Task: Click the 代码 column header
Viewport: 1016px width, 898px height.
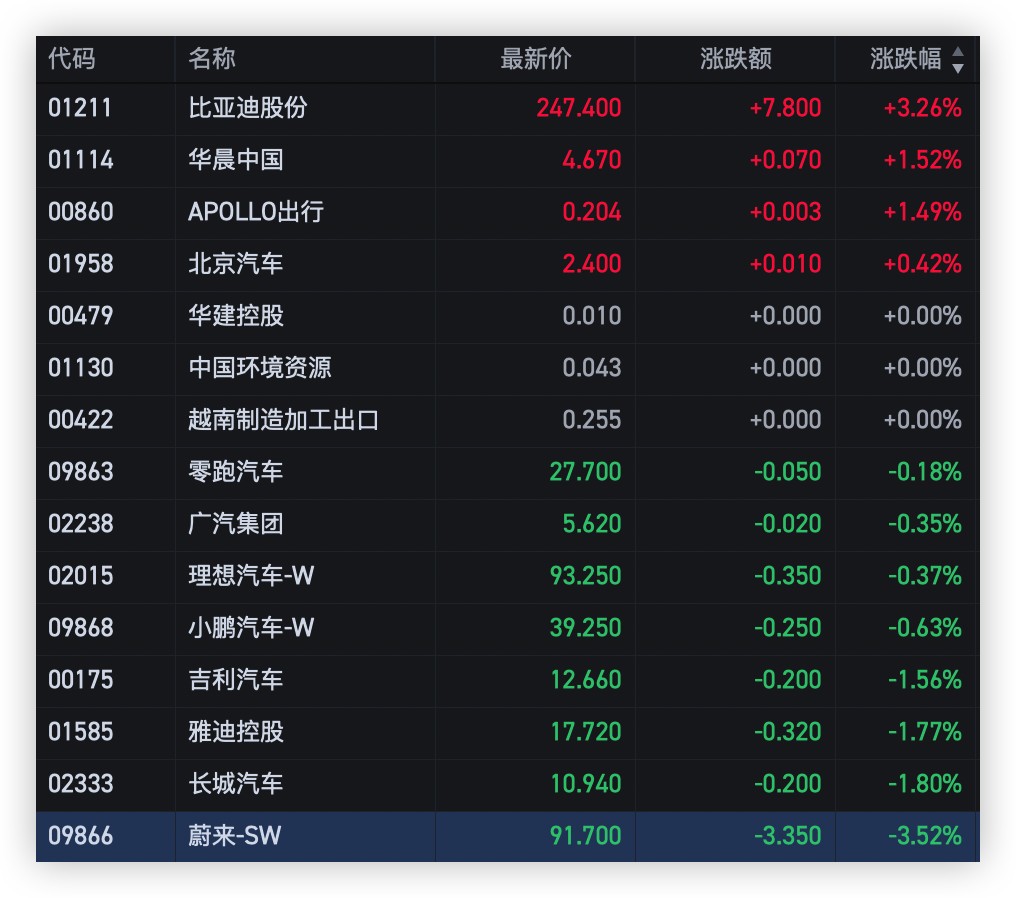Action: point(72,60)
